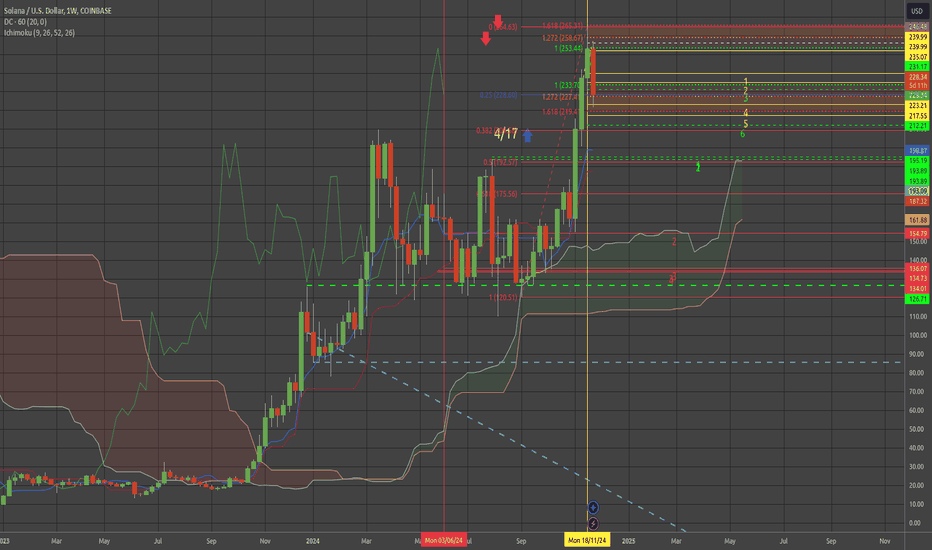Click the 50.00 tick on the price scale
The height and width of the screenshot is (550, 932).
[919, 429]
